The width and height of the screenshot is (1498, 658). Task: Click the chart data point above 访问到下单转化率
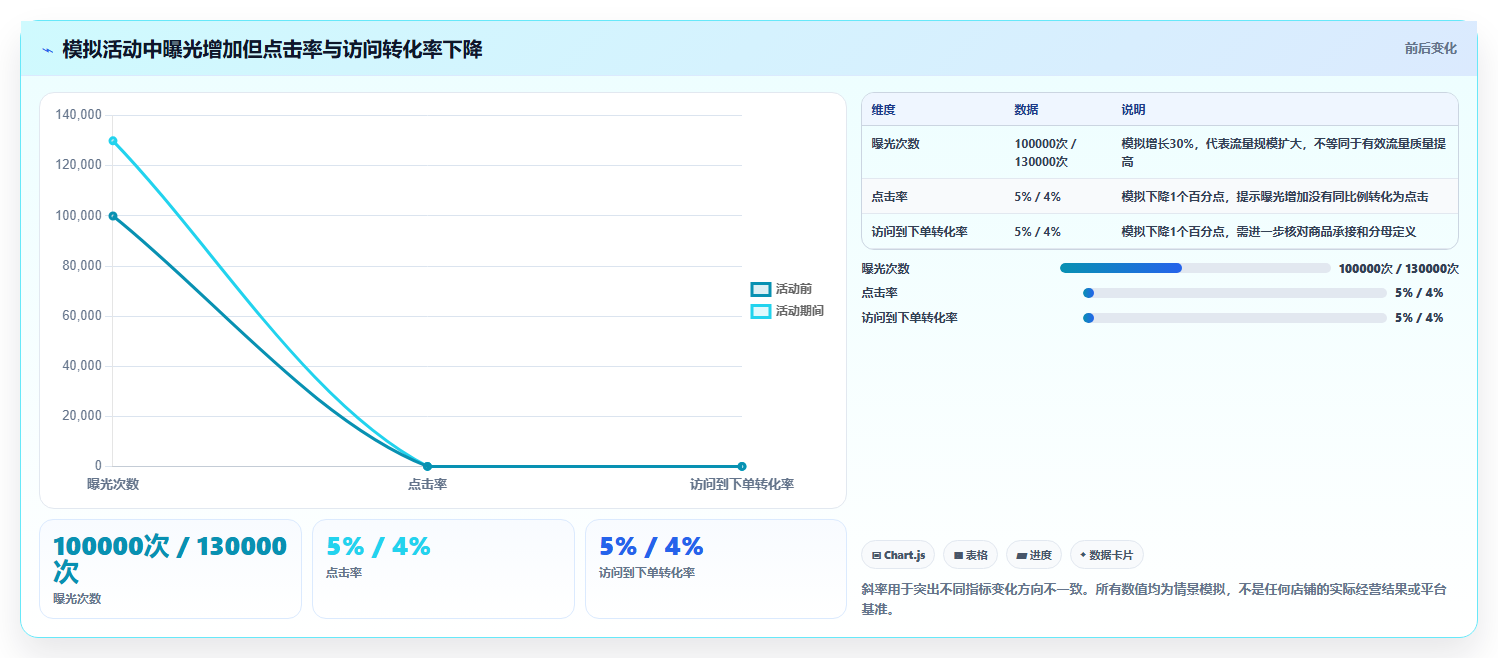[x=742, y=466]
